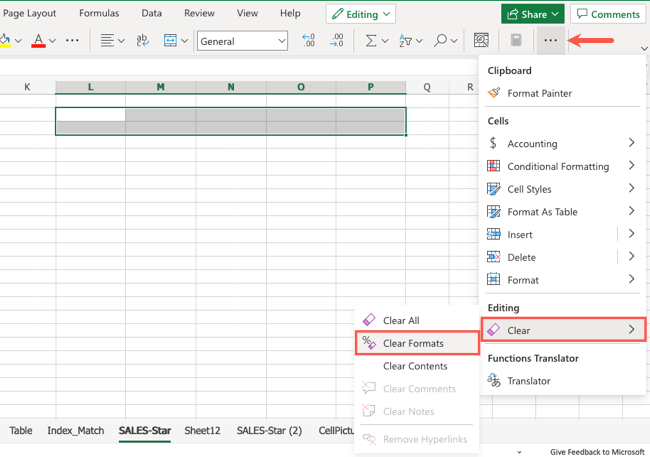Choose the Format As Table icon
The height and width of the screenshot is (457, 650).
[493, 212]
